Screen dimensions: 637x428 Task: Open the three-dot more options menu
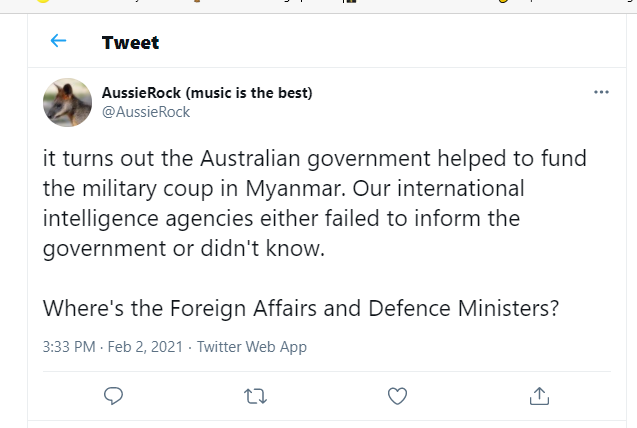click(601, 92)
